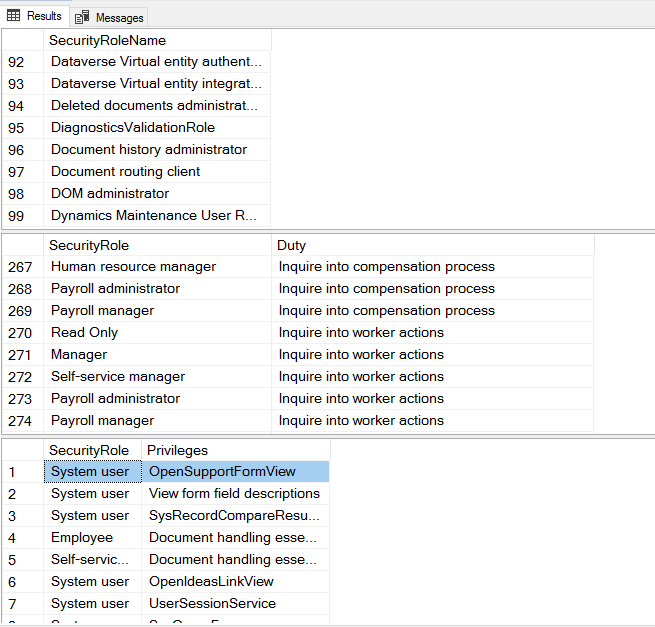Click the SecurityRoleName column header

click(x=157, y=41)
